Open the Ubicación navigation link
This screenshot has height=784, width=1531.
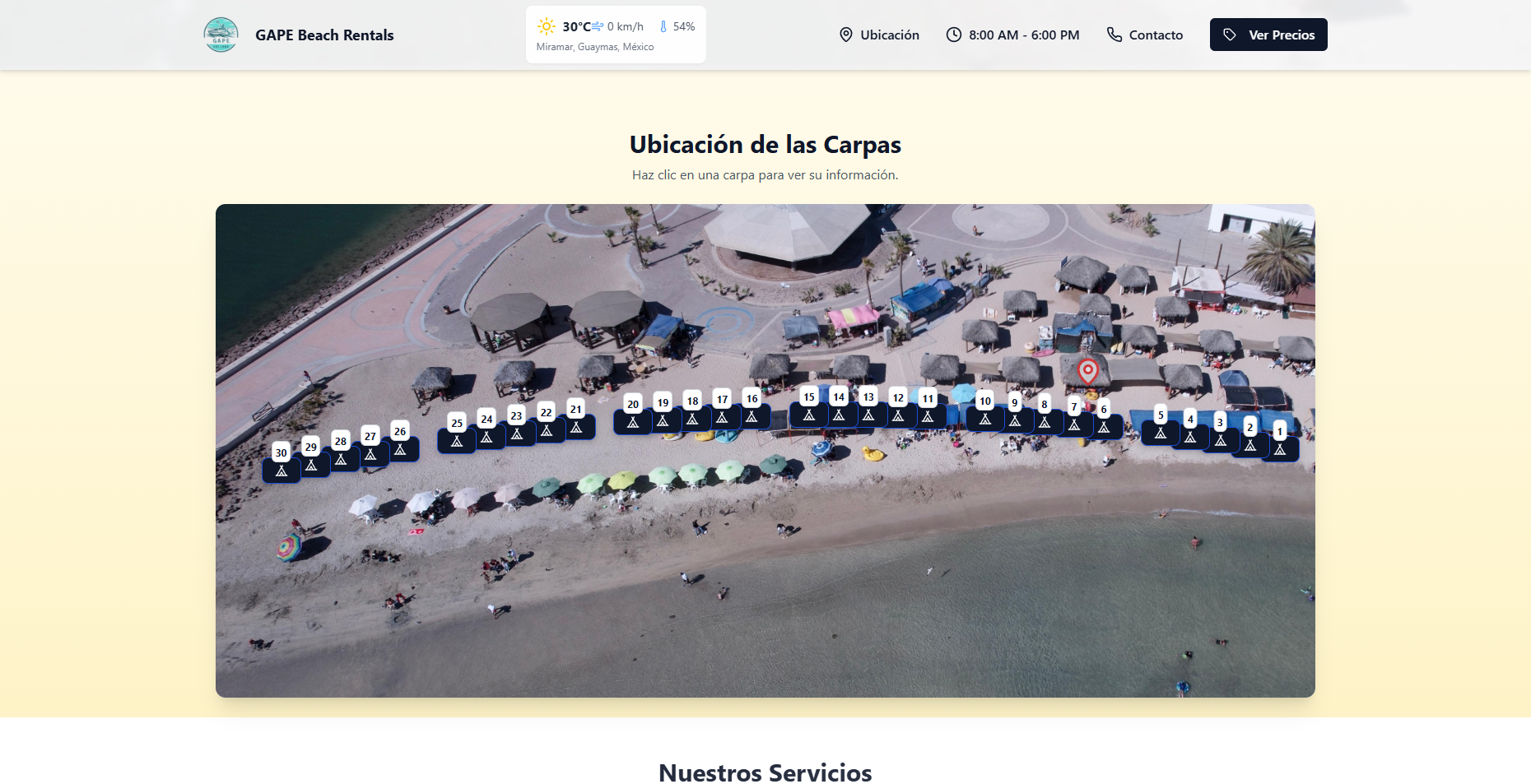pyautogui.click(x=879, y=35)
